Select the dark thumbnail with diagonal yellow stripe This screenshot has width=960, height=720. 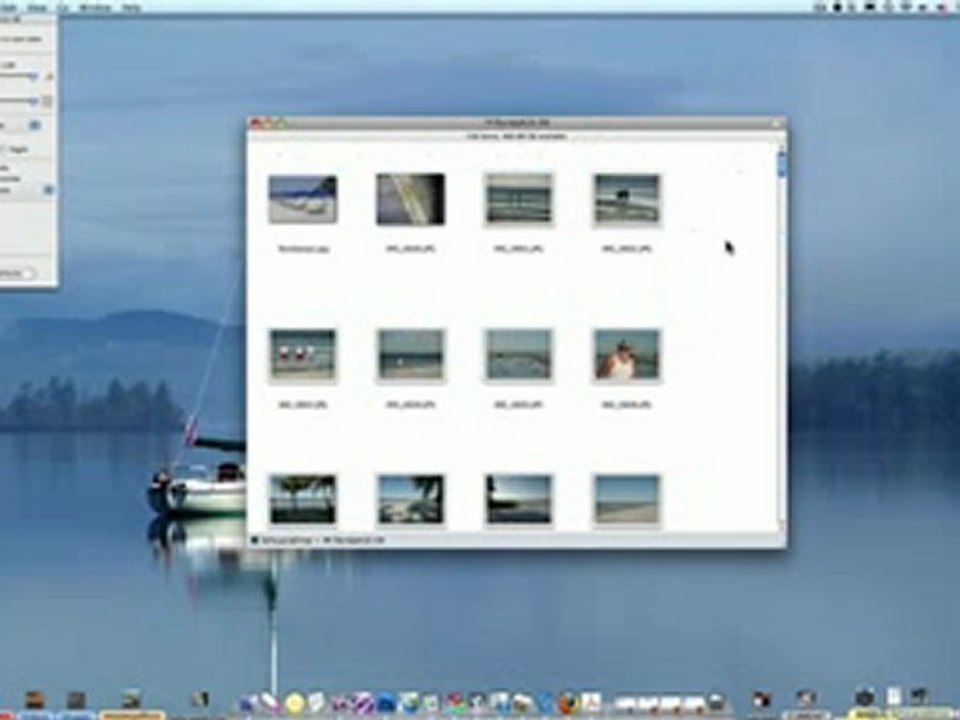[x=411, y=200]
